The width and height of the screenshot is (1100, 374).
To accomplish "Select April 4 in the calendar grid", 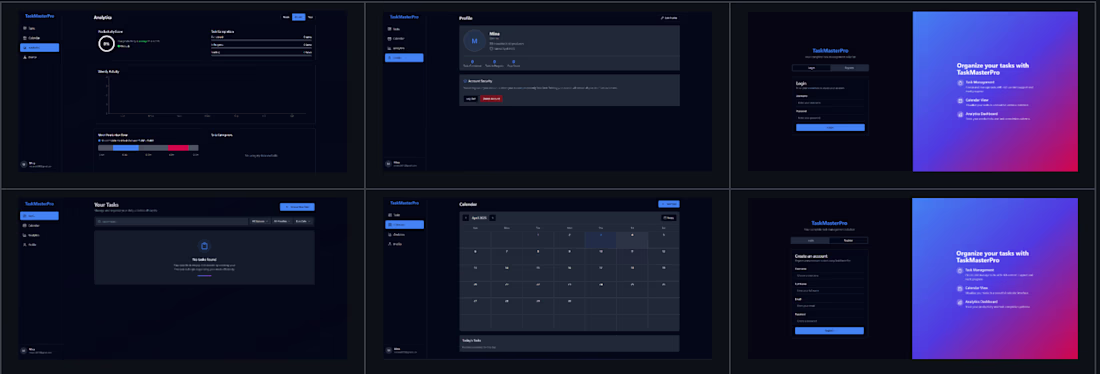I will coord(632,239).
